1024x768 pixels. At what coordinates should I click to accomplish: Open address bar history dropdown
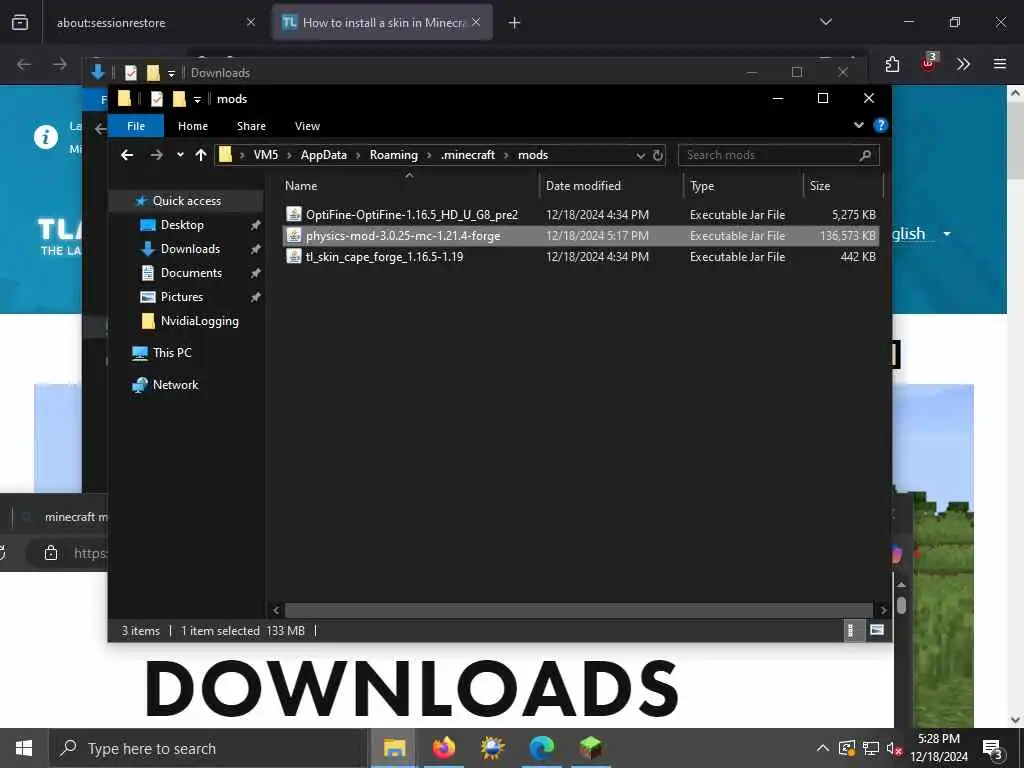(641, 155)
